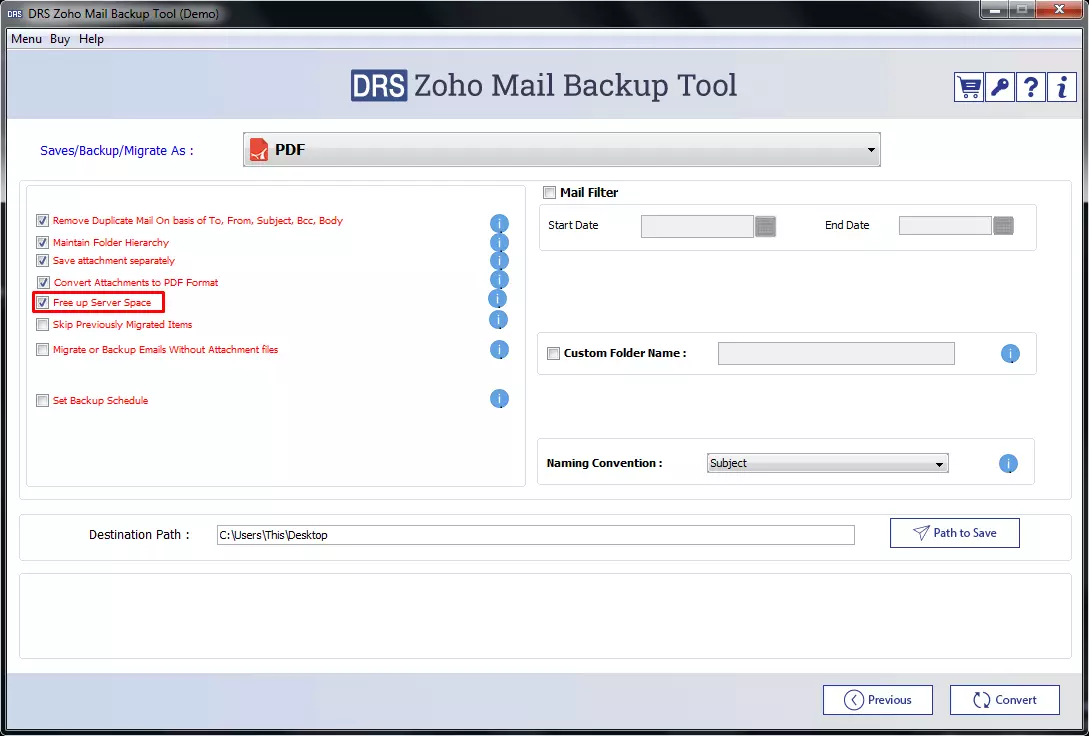Screen dimensions: 1089x736
Task: Open the Saves/Backup/Migrate As PDF dropdown
Action: [561, 149]
